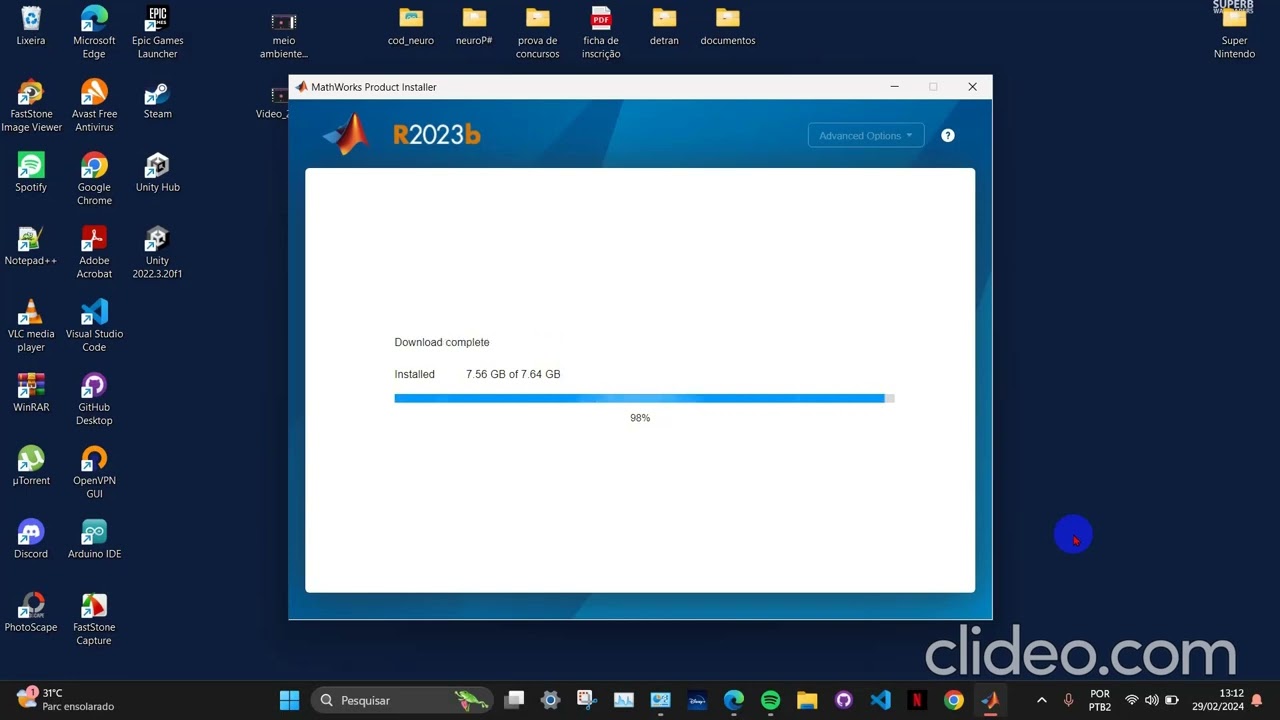Click the help question mark in installer

(948, 136)
